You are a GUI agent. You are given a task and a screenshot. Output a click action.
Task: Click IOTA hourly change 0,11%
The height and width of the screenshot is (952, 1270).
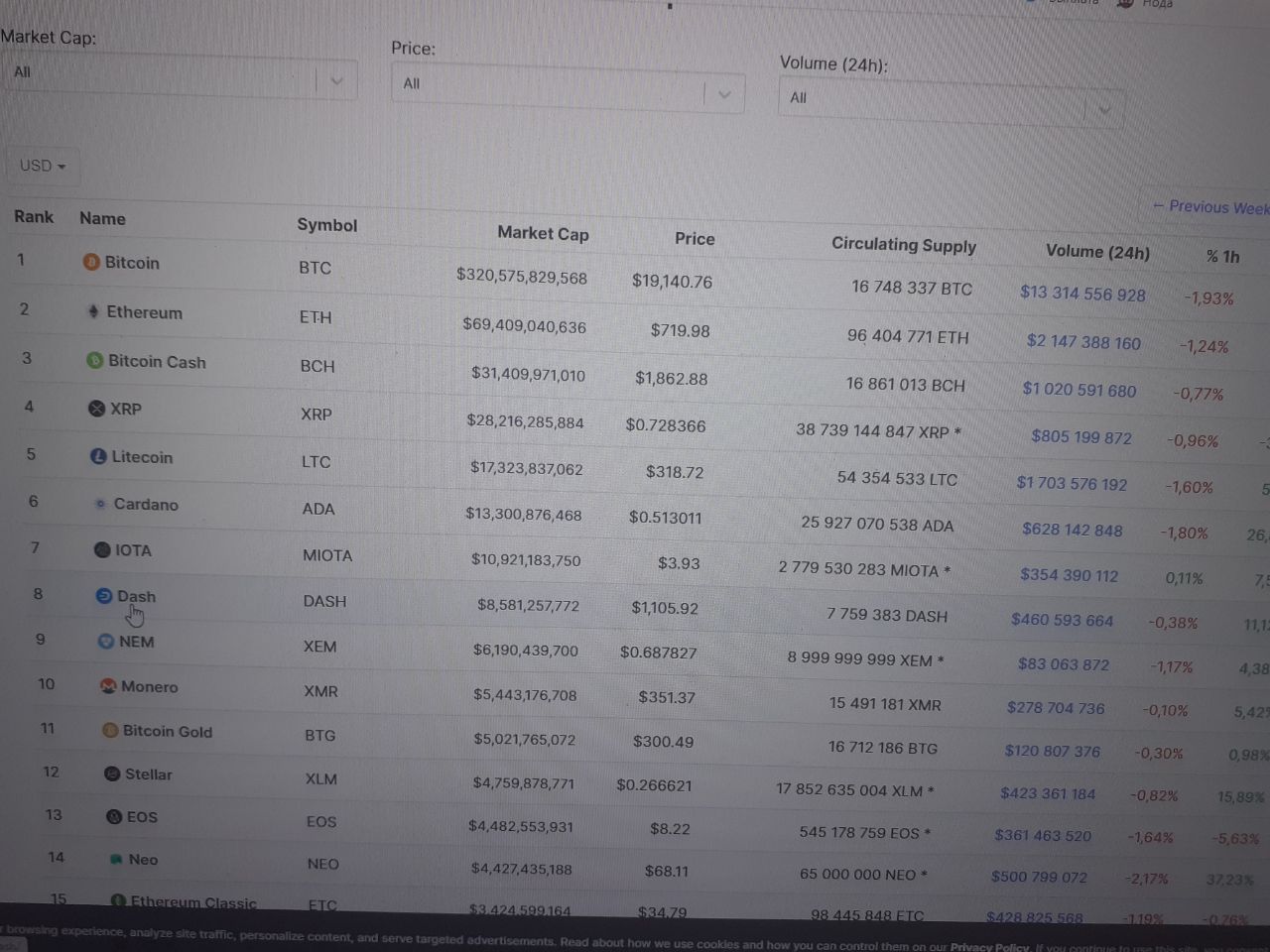(1184, 578)
